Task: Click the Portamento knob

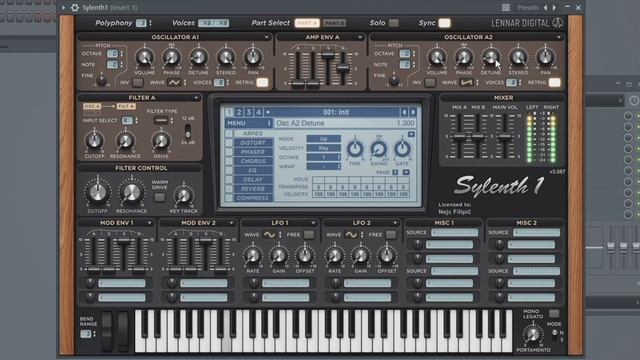Action: click(x=533, y=335)
